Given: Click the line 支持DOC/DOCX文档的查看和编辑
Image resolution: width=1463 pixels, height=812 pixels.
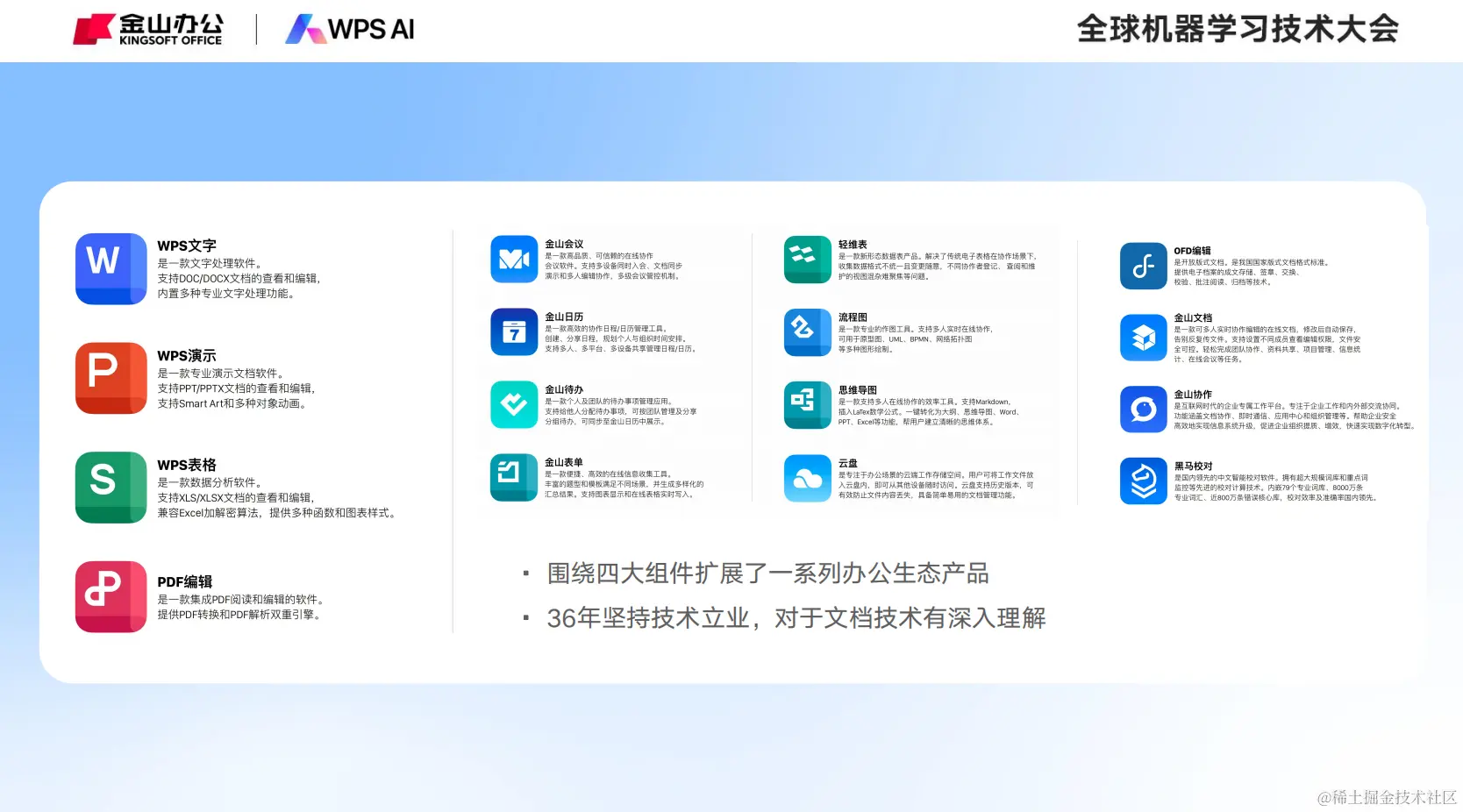Looking at the screenshot, I should (x=239, y=278).
